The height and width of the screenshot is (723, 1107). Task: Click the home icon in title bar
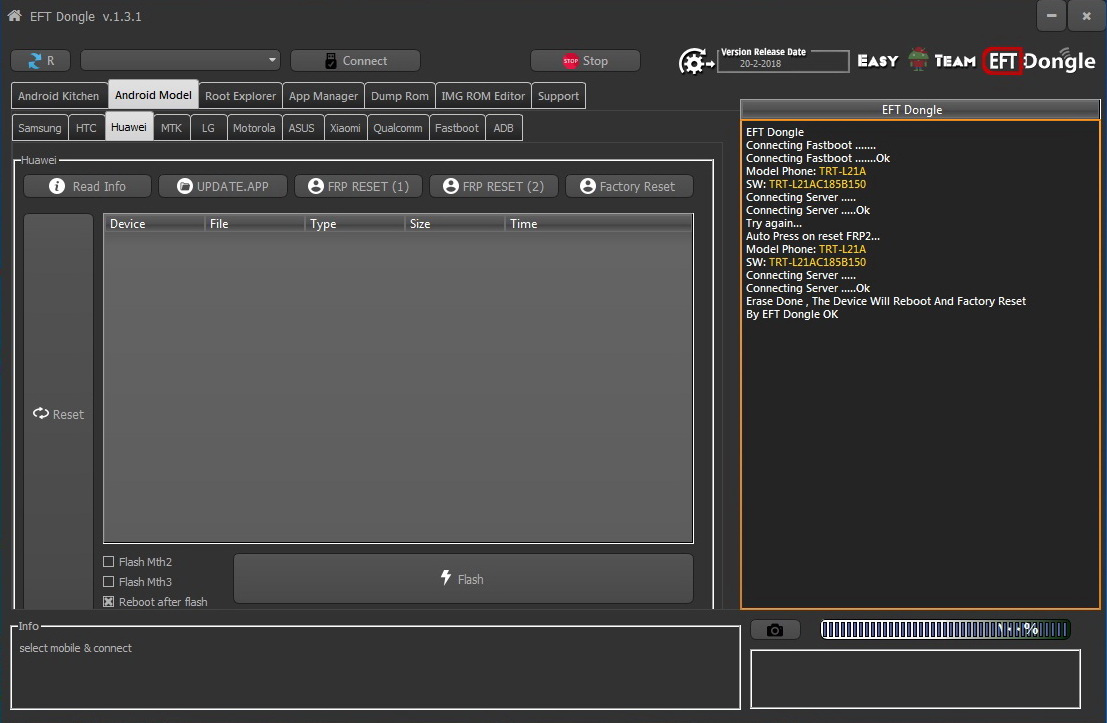click(x=14, y=16)
